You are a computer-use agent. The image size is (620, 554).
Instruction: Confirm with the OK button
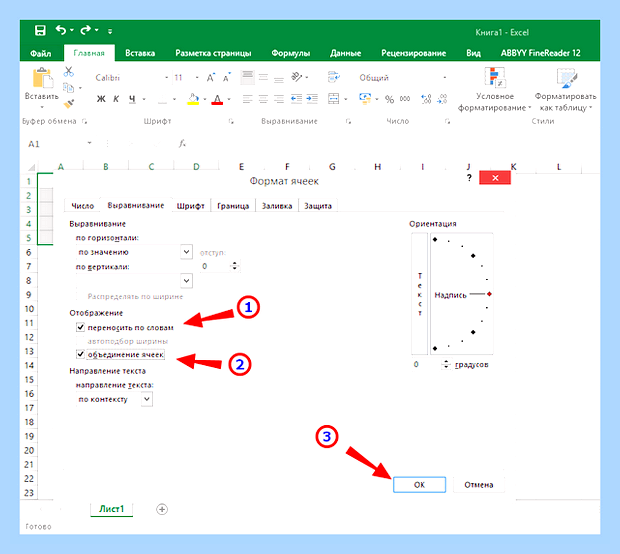(x=419, y=484)
